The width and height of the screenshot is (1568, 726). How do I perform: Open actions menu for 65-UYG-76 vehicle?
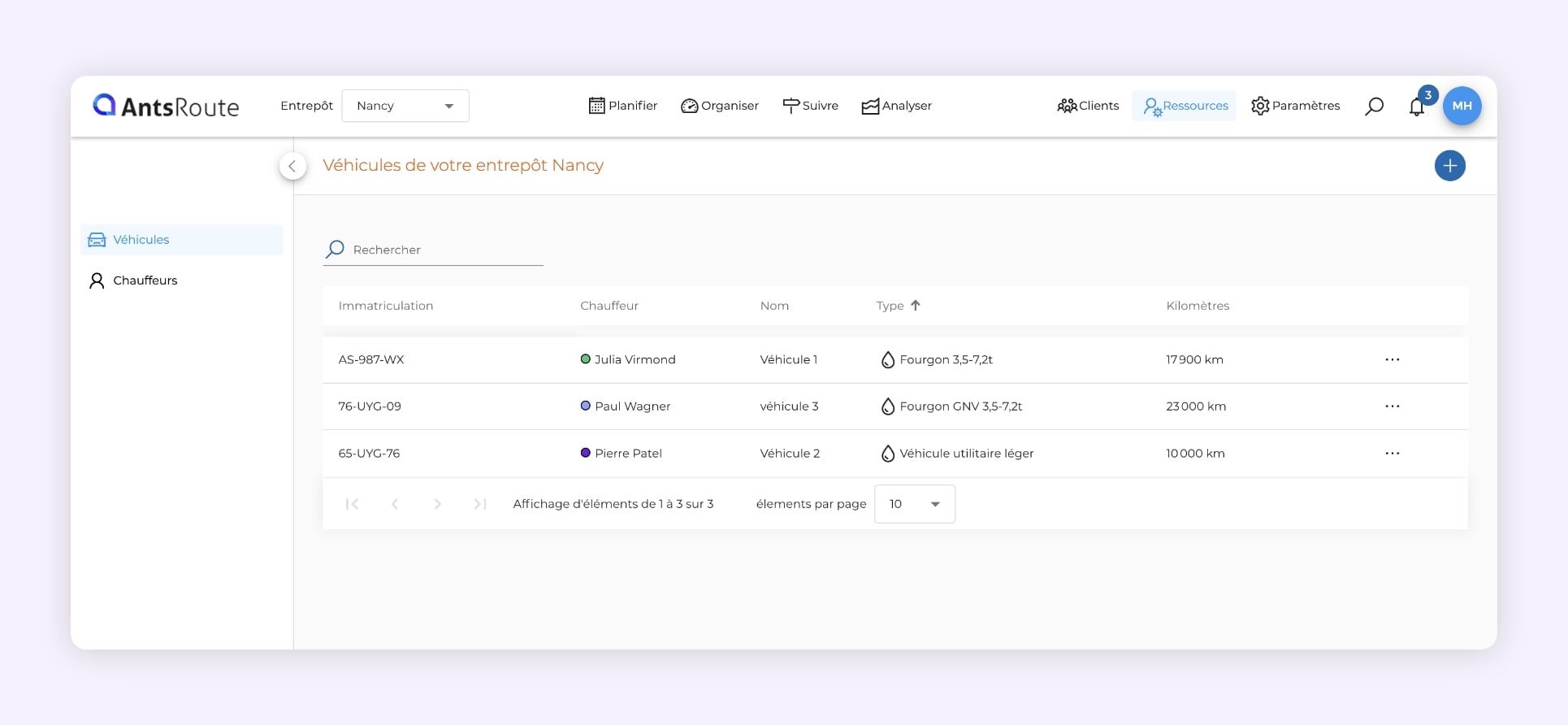coord(1392,454)
